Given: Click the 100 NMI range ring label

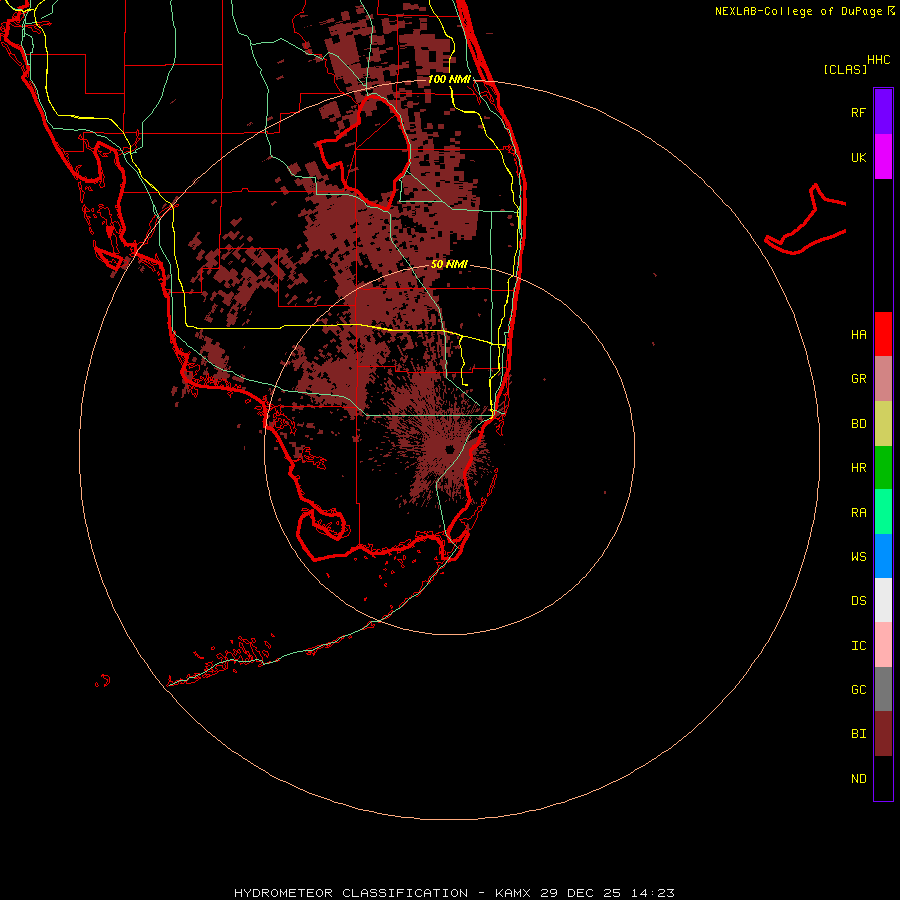Looking at the screenshot, I should coord(449,79).
